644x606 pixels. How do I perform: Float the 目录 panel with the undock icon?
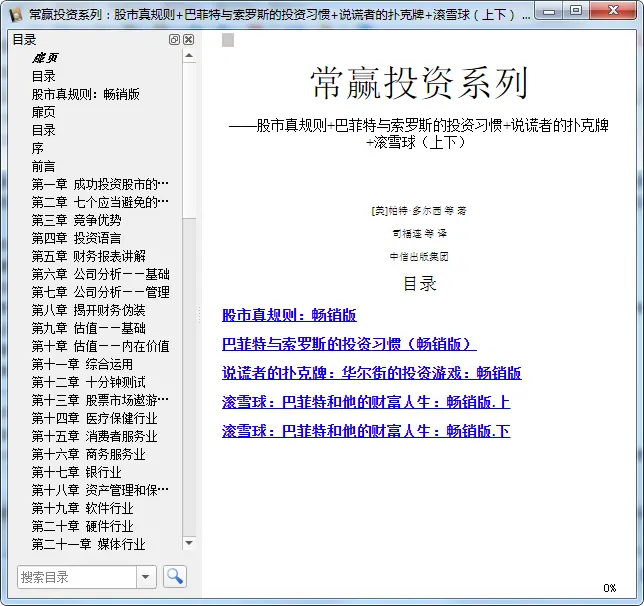point(174,39)
